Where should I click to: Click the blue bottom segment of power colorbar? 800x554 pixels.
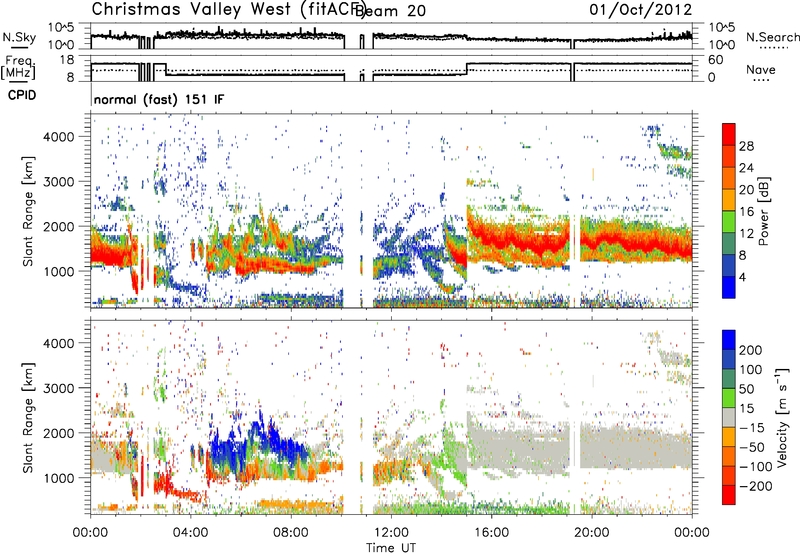tap(729, 288)
